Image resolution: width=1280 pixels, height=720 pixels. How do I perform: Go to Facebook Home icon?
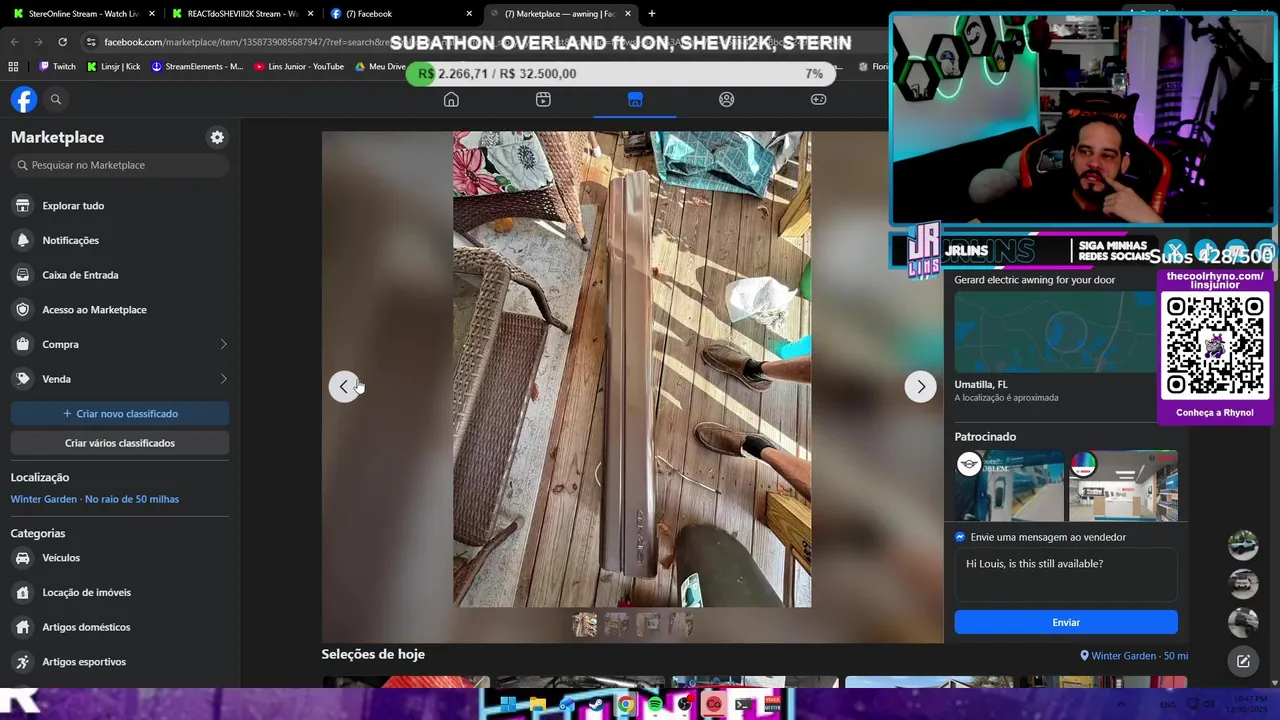coord(451,99)
